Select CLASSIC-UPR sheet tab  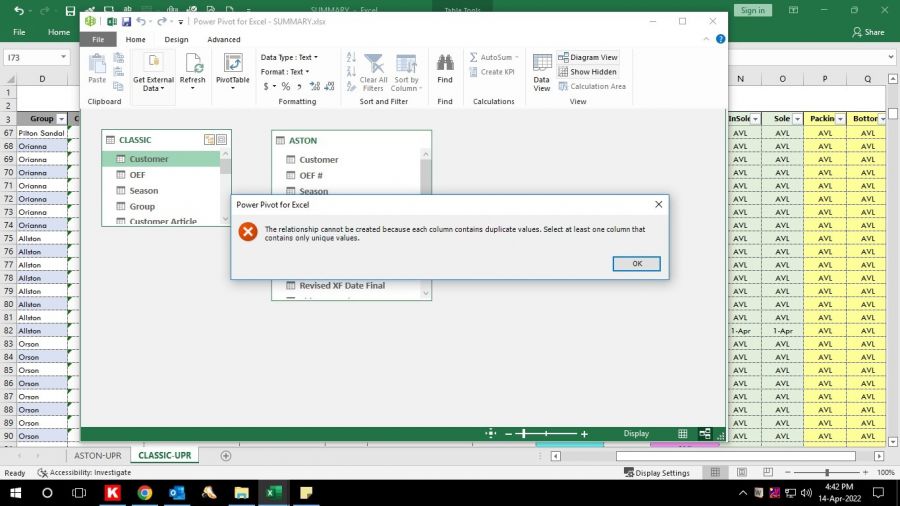click(164, 456)
